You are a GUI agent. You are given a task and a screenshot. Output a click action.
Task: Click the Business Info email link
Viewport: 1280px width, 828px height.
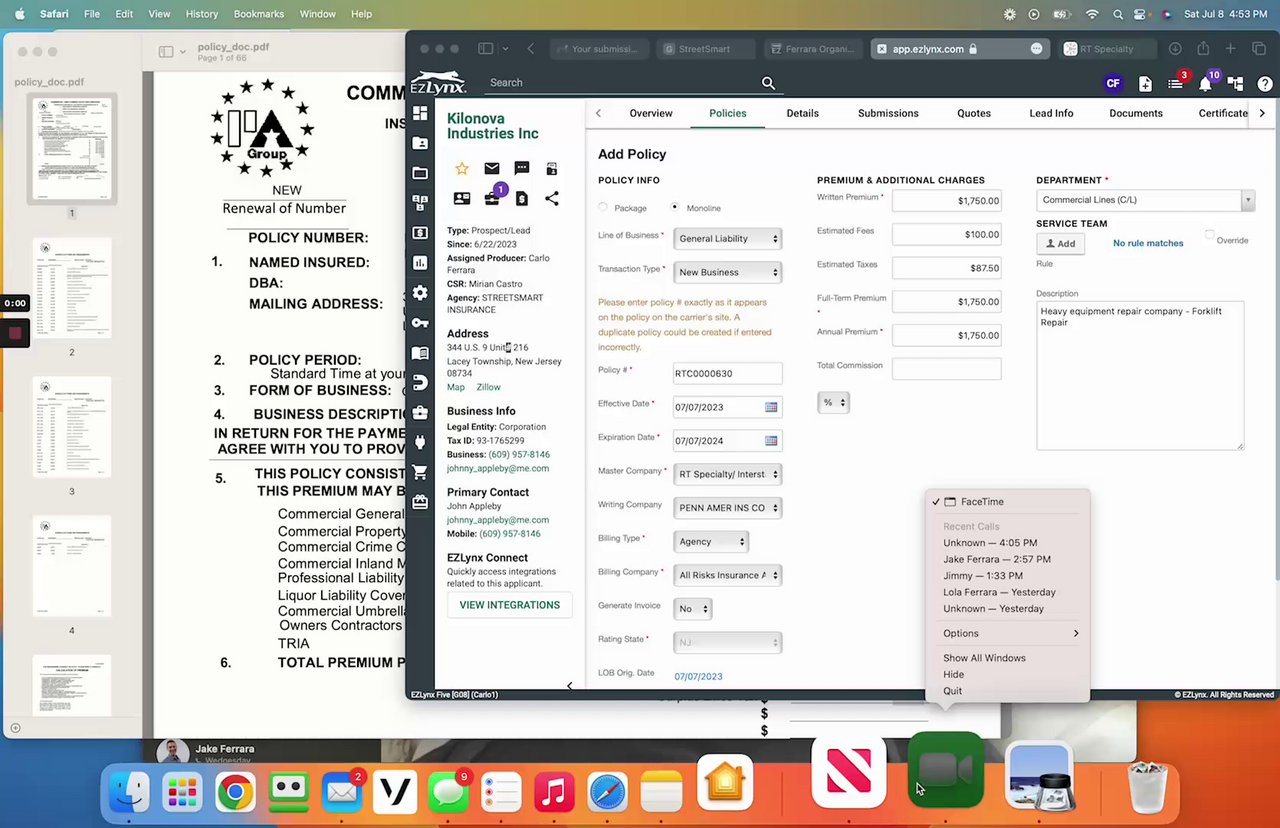point(498,469)
